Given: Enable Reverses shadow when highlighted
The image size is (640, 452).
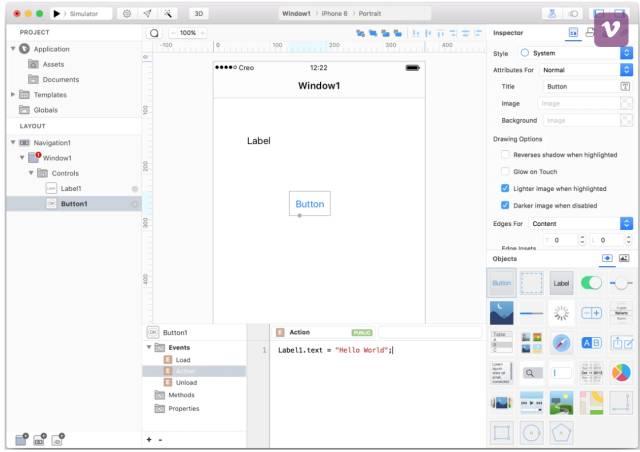Looking at the screenshot, I should [x=505, y=155].
